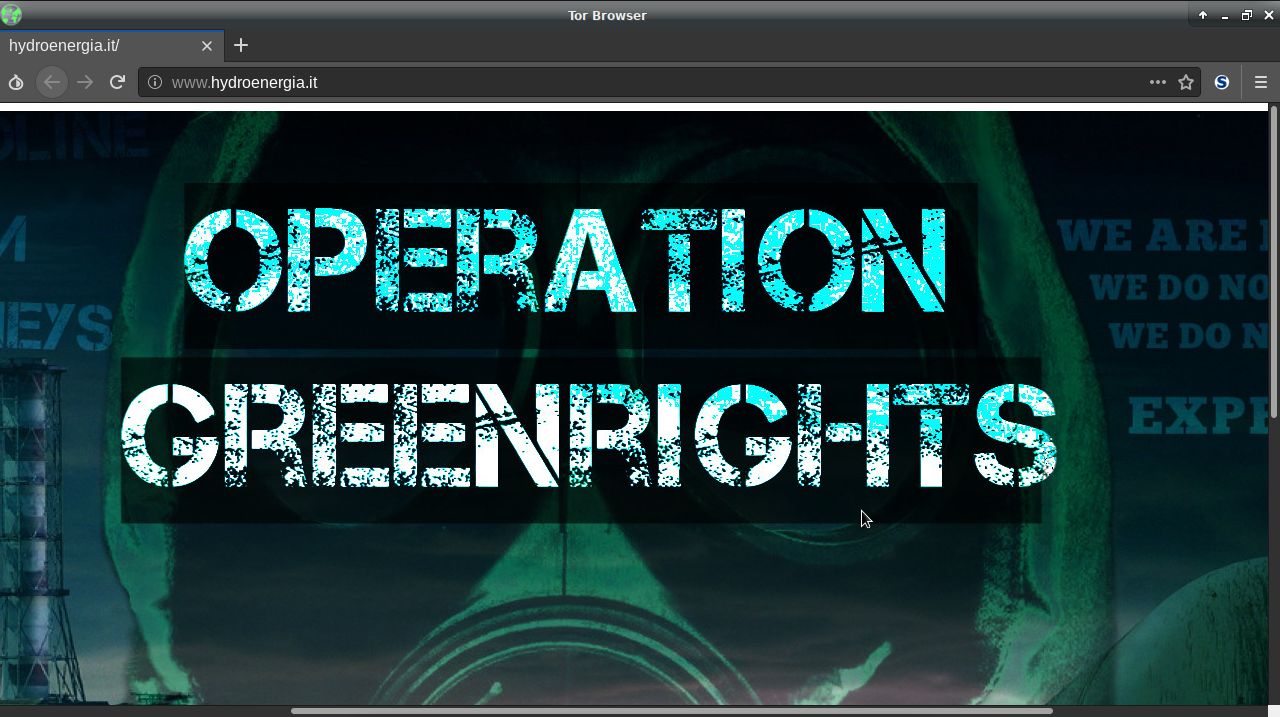
Task: Go back to the previous page
Action: click(x=52, y=82)
